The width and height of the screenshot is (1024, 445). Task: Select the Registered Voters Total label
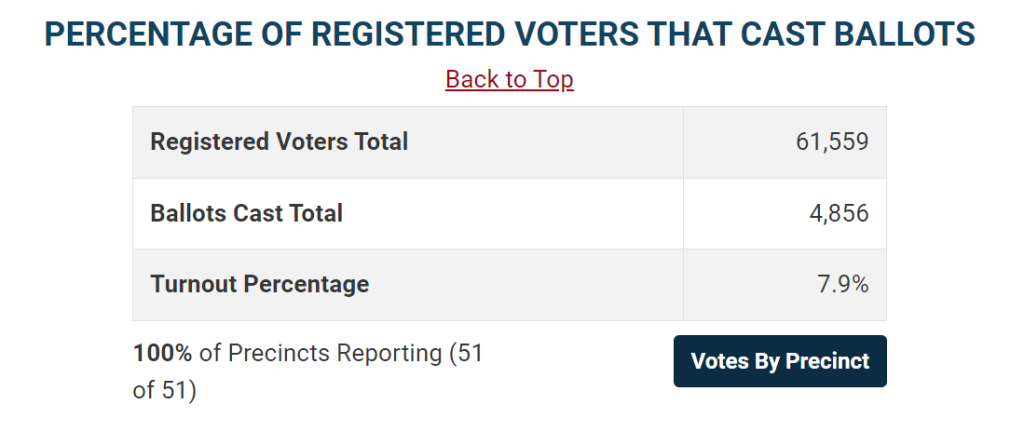click(x=279, y=142)
